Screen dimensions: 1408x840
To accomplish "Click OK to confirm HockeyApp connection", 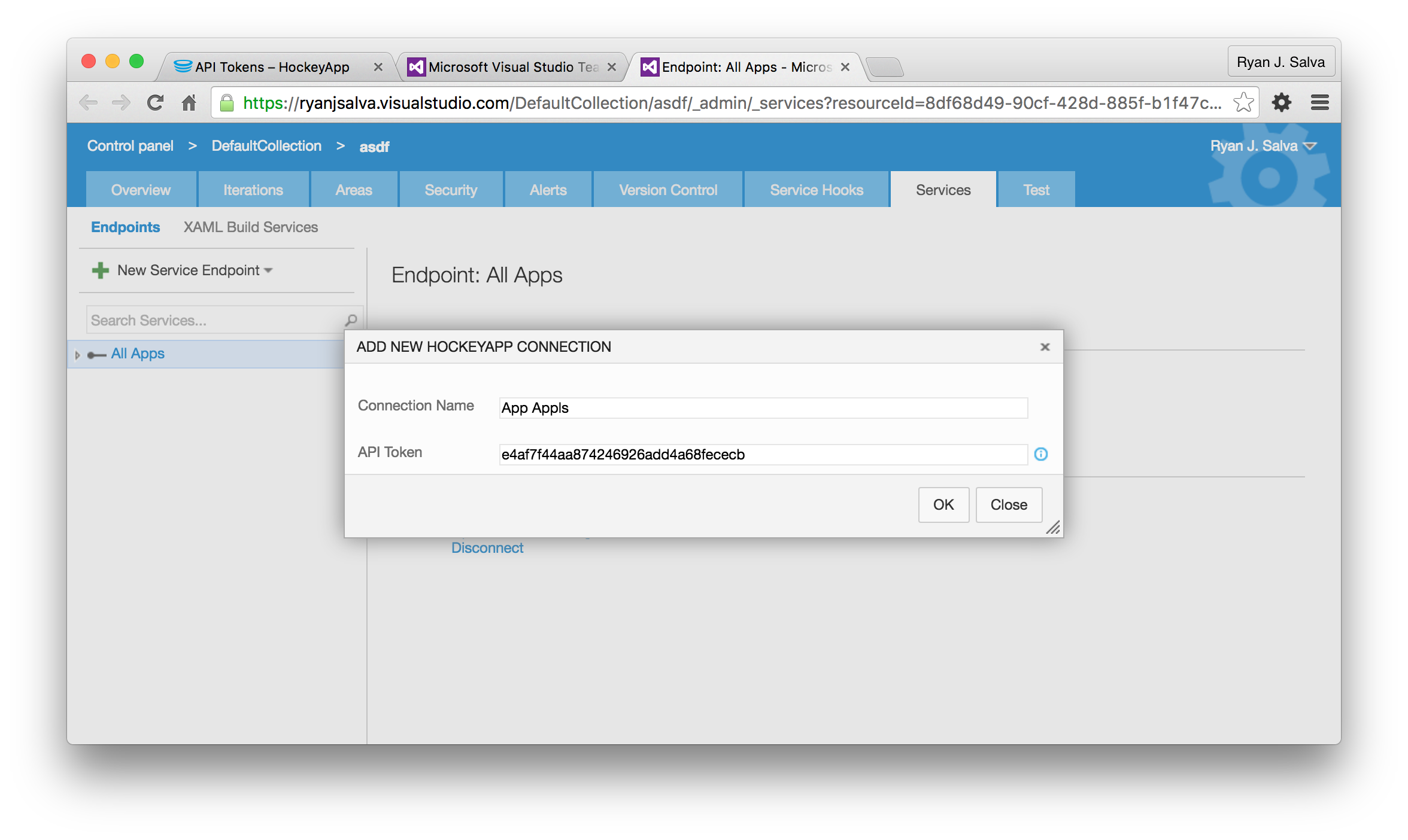I will (x=942, y=504).
